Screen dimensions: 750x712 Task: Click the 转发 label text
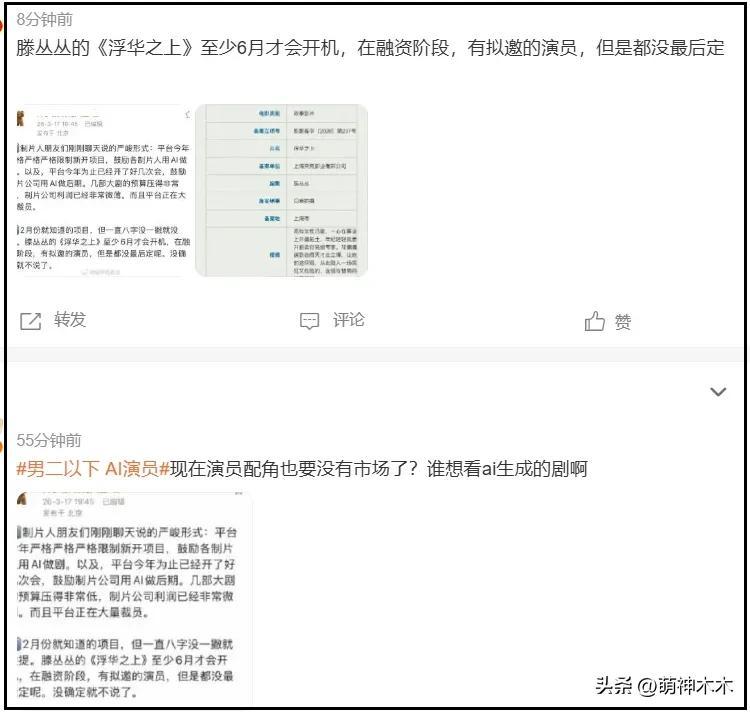[70, 319]
